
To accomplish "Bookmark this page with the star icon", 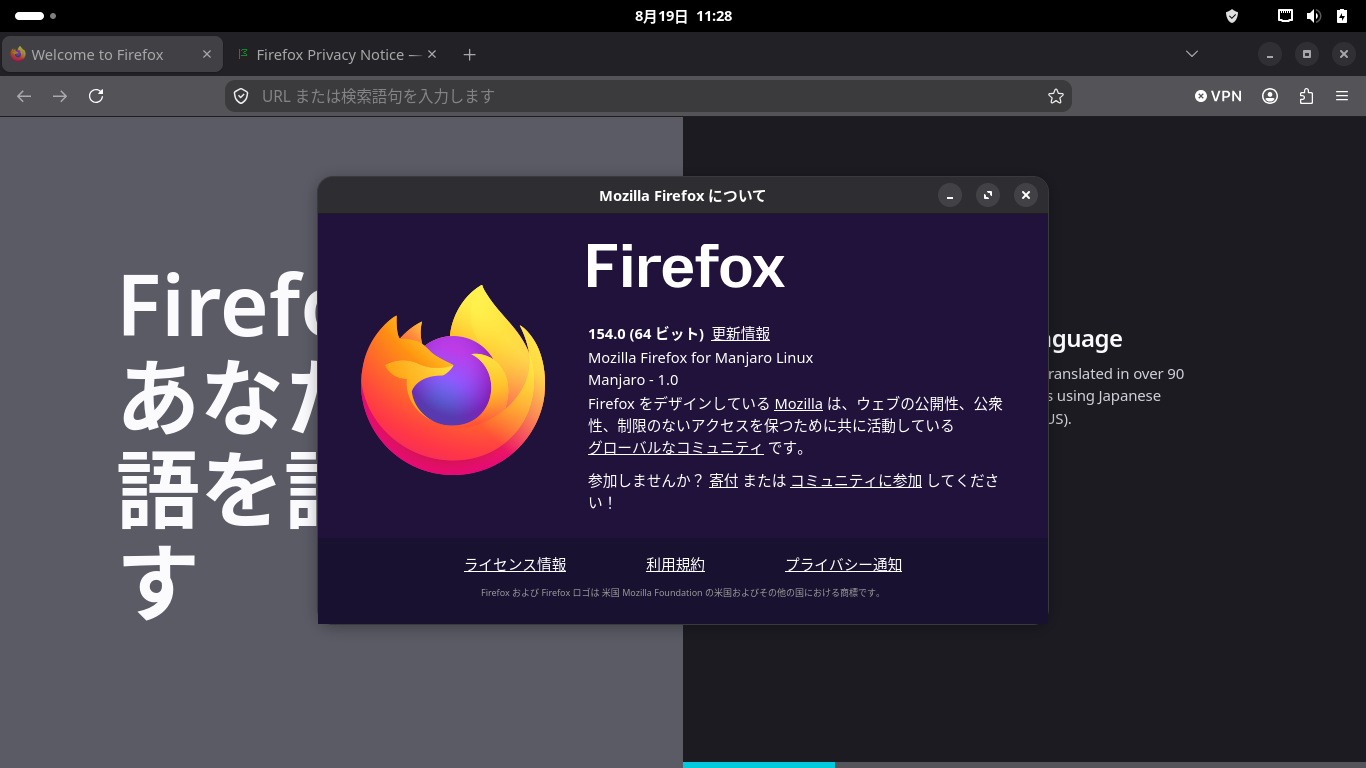I will click(1056, 96).
